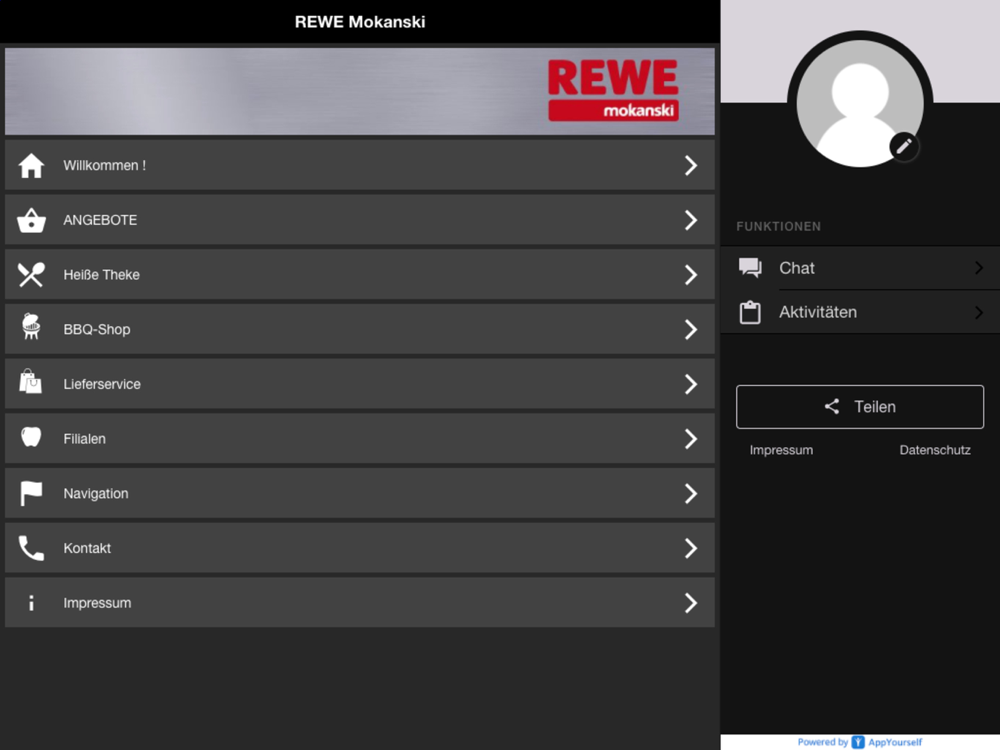
Task: Open Chat in Funktionen
Action: pos(860,268)
